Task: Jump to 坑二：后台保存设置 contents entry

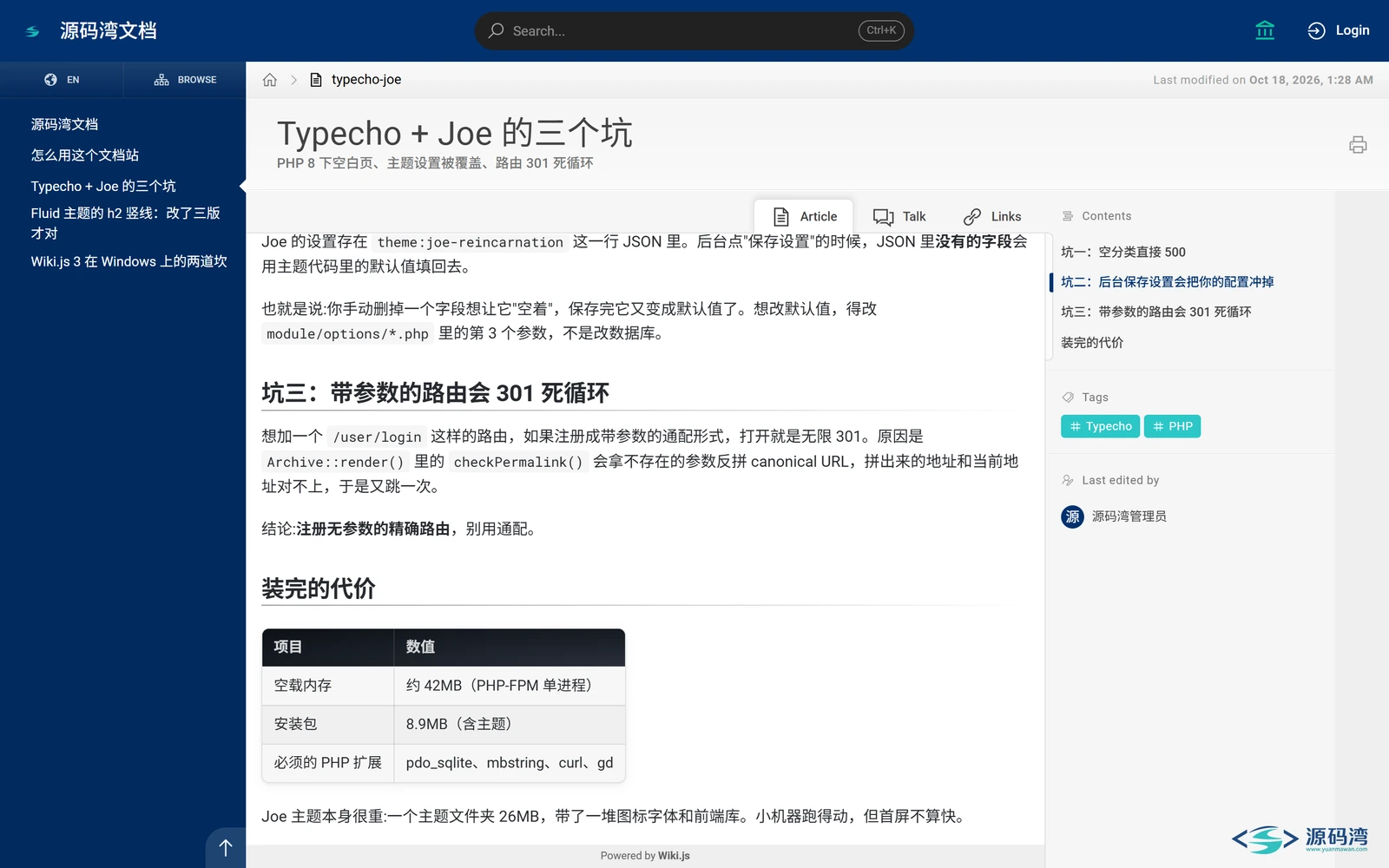Action: pyautogui.click(x=1167, y=282)
